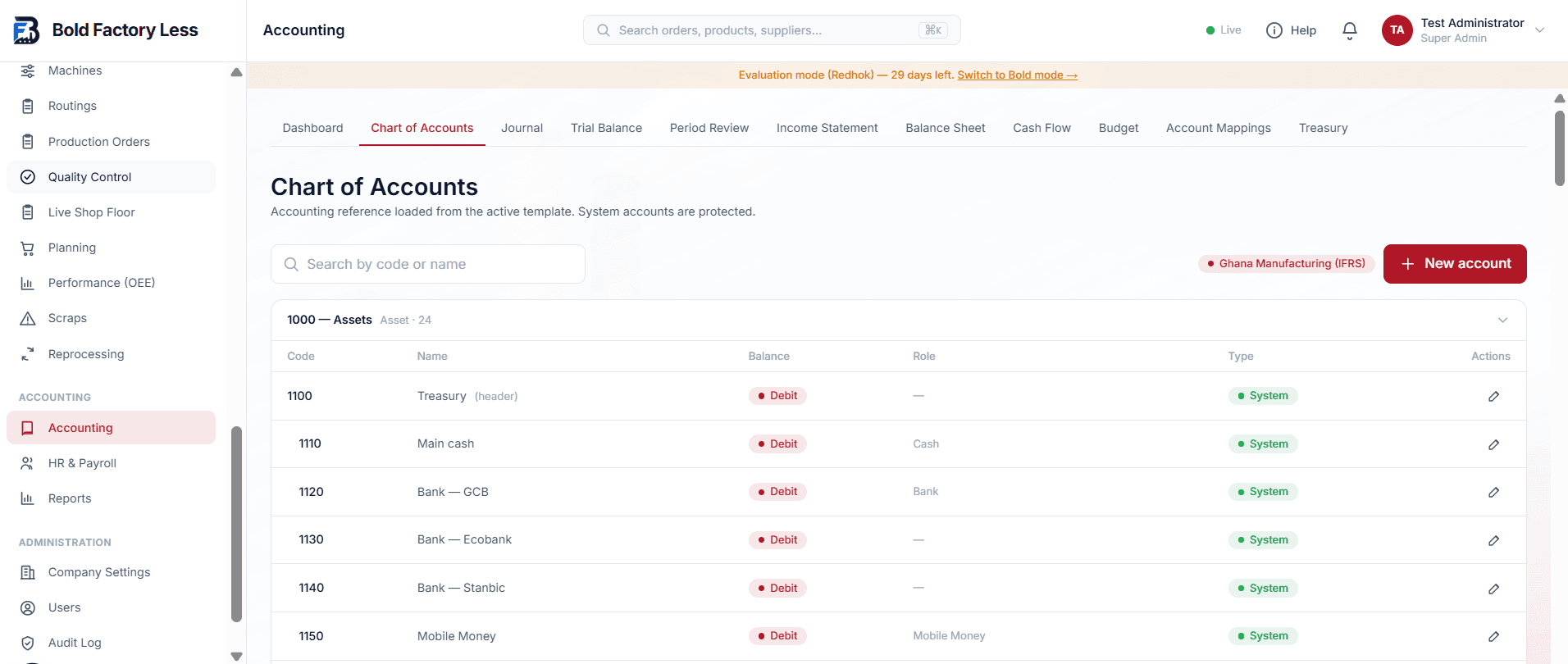This screenshot has width=1568, height=664.
Task: Click the Ghana Manufacturing (IFRS) template badge
Action: tap(1286, 263)
